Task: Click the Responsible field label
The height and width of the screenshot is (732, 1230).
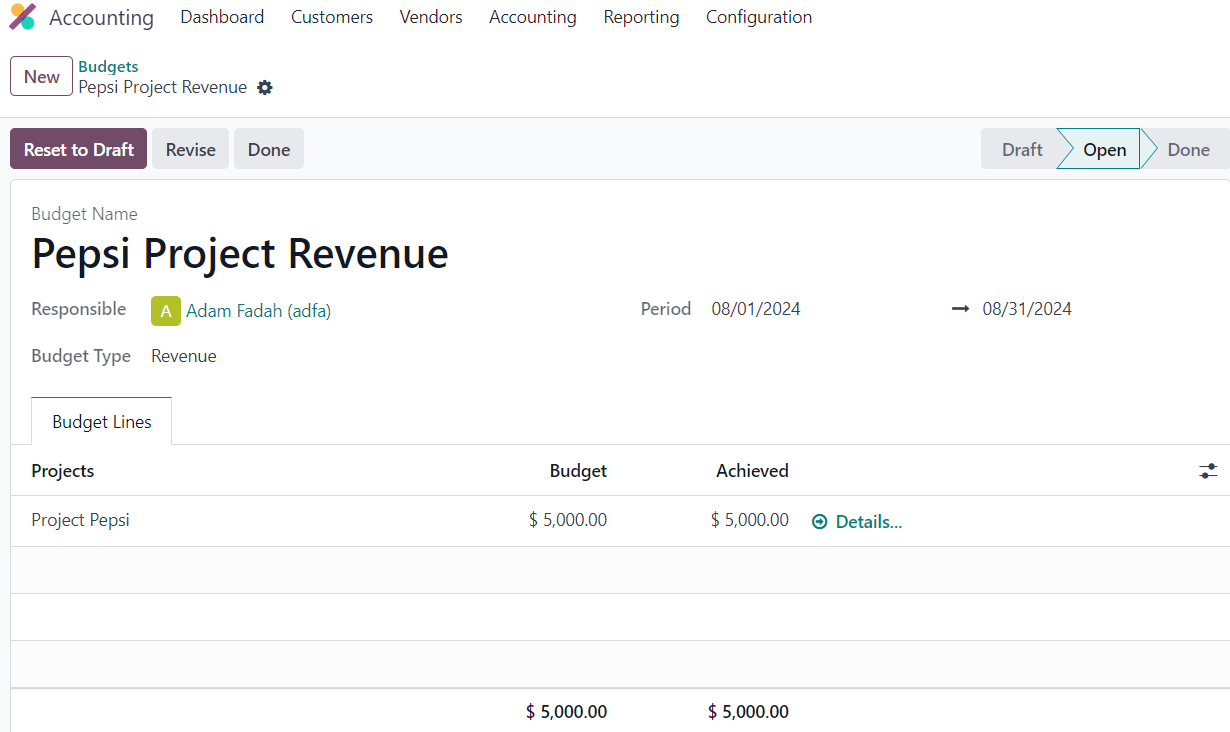Action: [79, 309]
